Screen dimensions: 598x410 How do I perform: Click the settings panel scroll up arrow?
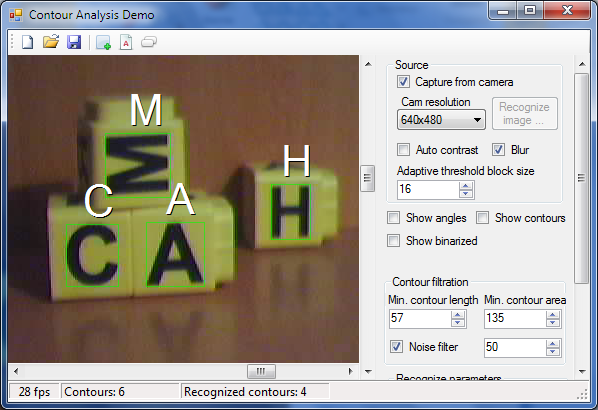582,64
